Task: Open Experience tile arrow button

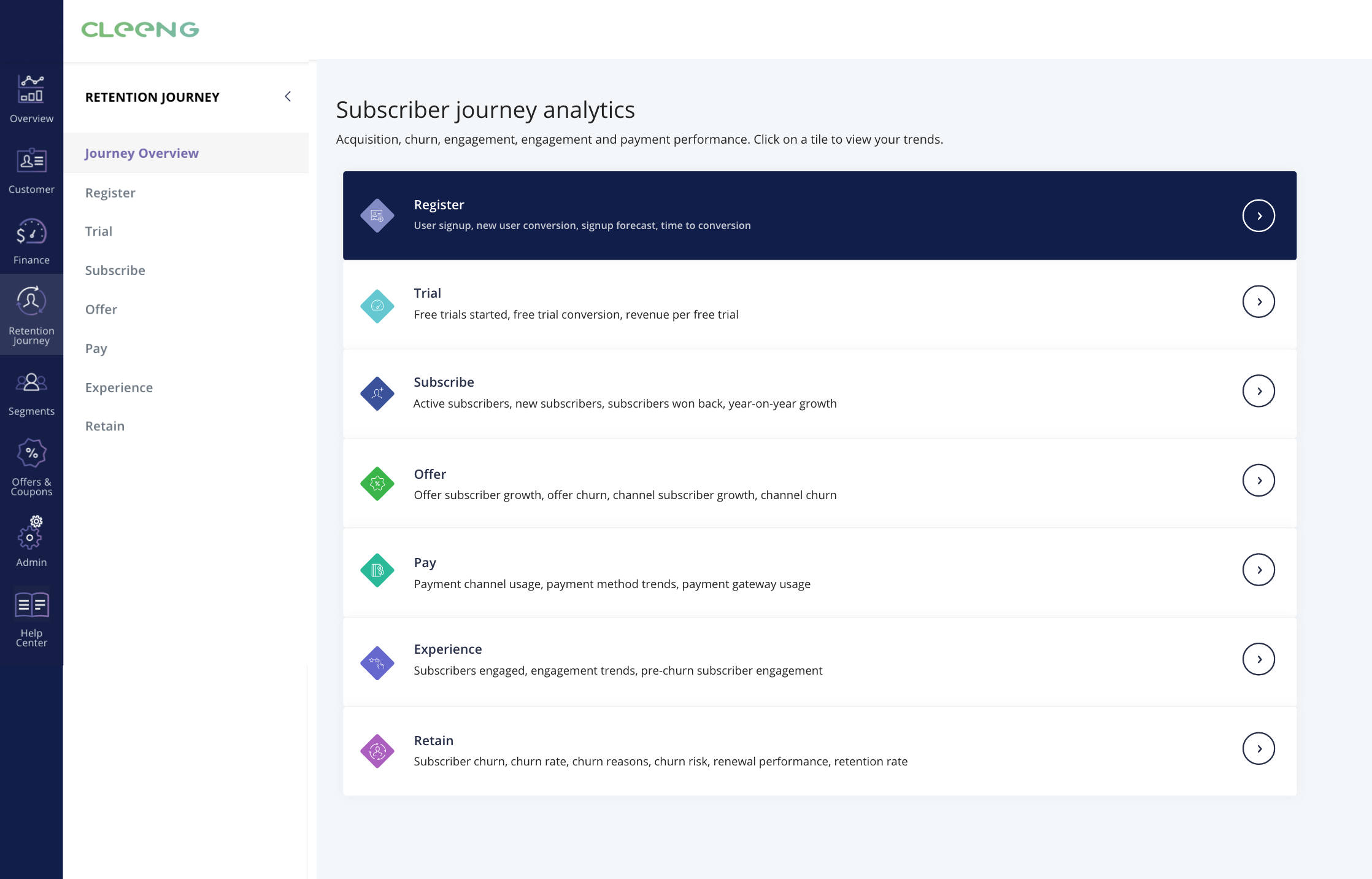Action: (1258, 659)
